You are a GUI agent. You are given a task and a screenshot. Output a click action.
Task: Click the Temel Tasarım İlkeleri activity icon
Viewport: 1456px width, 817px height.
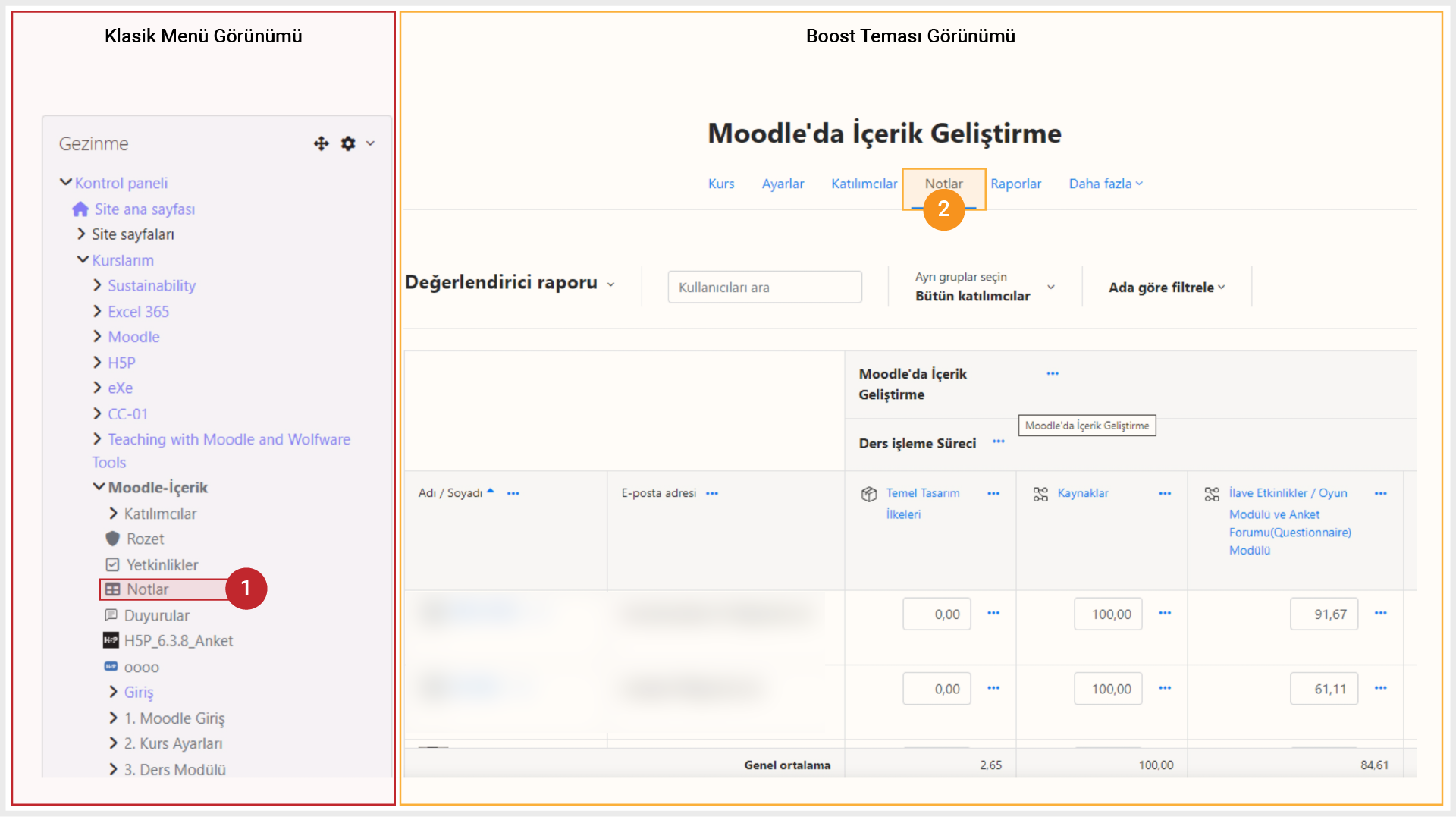869,494
